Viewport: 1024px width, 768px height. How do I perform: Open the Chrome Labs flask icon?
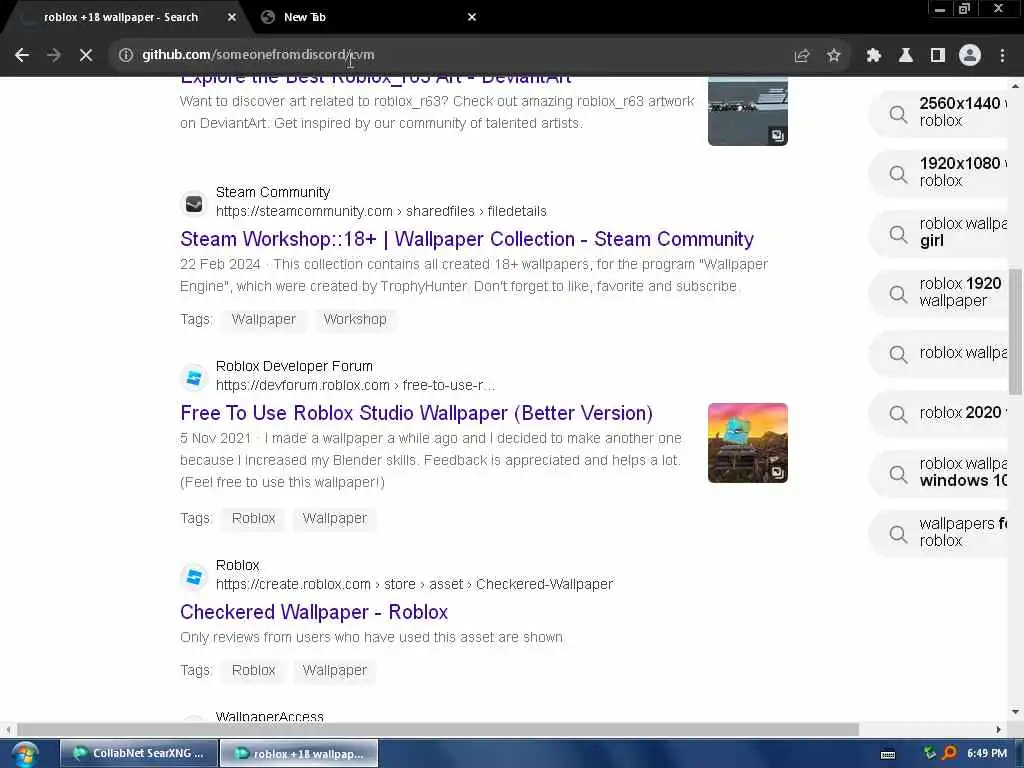click(x=906, y=56)
